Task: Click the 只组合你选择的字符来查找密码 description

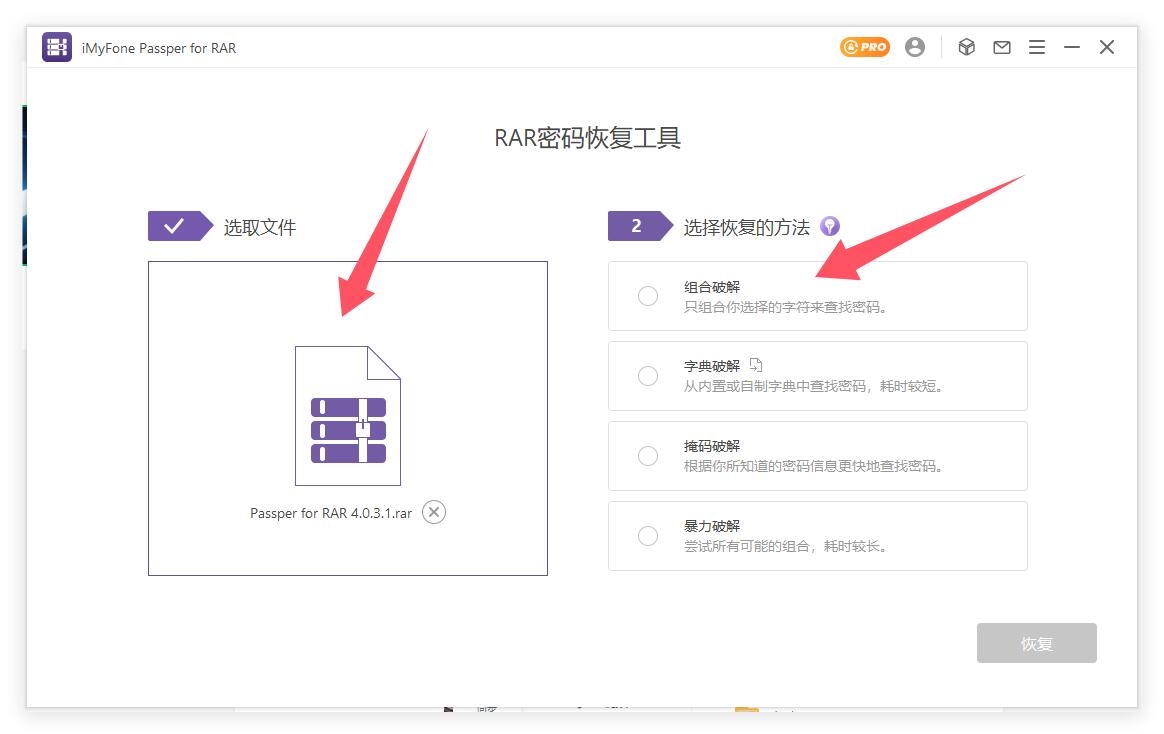Action: click(x=785, y=307)
